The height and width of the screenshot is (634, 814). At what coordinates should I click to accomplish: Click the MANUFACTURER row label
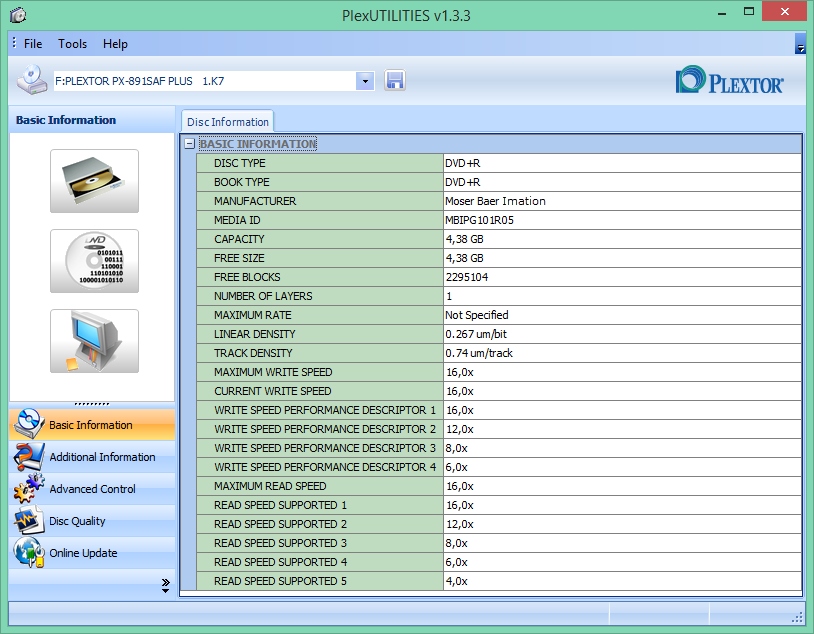[255, 201]
